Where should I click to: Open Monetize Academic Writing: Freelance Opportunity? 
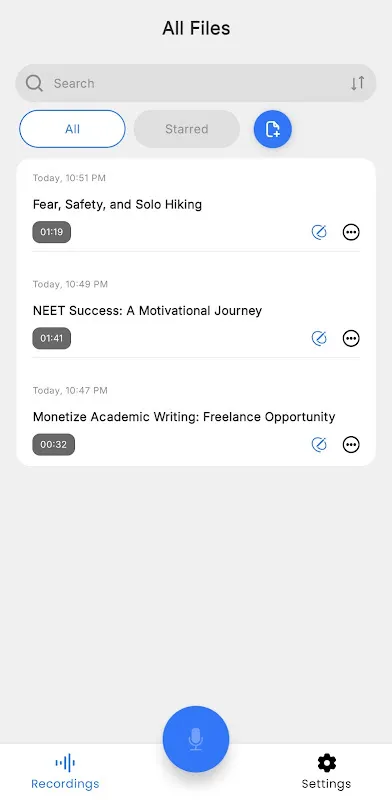point(184,417)
